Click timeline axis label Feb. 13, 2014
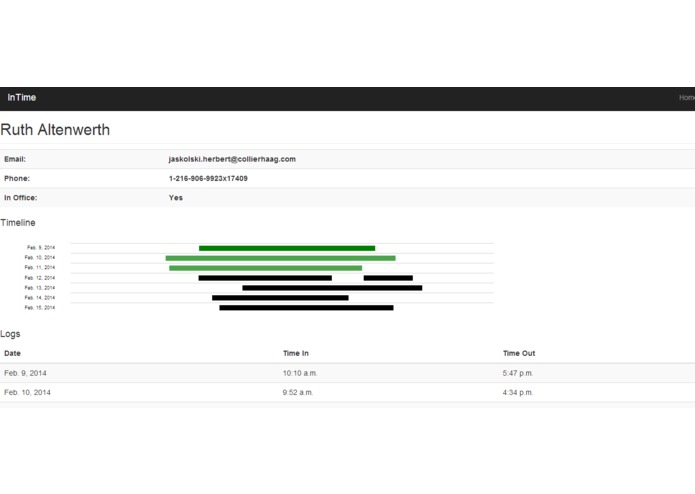Screen dimensions: 695x494 (x=40, y=288)
